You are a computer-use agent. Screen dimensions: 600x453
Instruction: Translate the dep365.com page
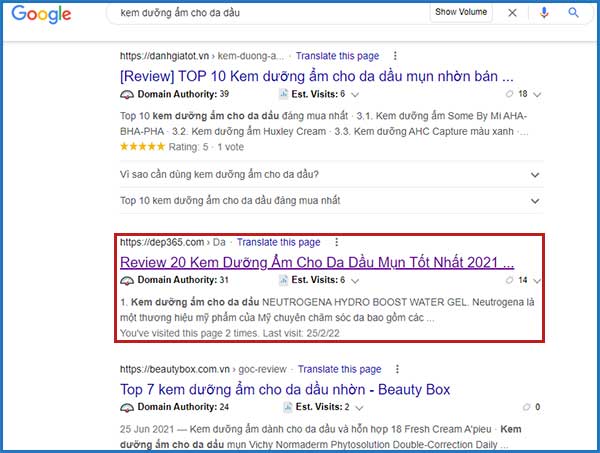279,242
